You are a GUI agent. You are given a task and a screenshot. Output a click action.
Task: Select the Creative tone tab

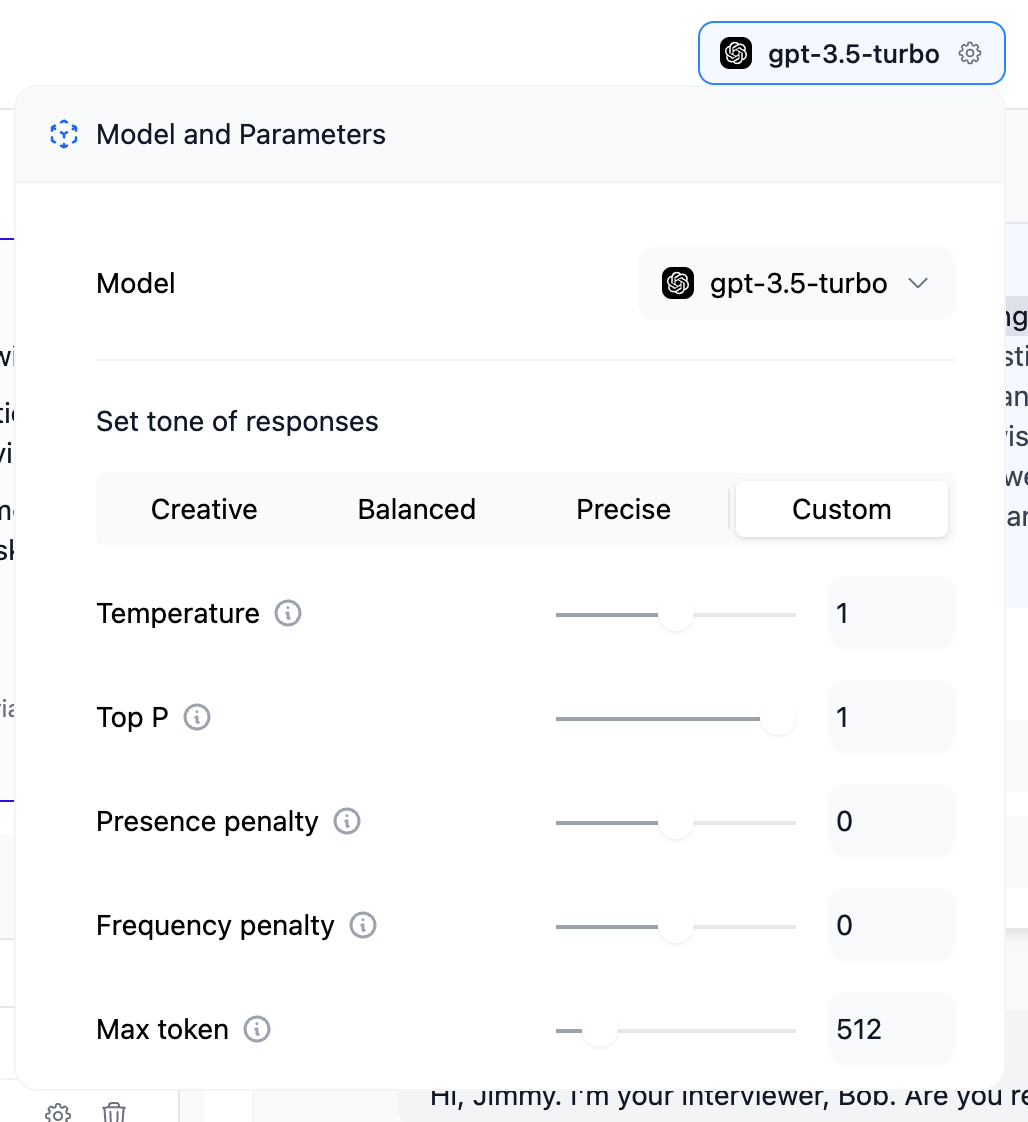[x=204, y=509]
